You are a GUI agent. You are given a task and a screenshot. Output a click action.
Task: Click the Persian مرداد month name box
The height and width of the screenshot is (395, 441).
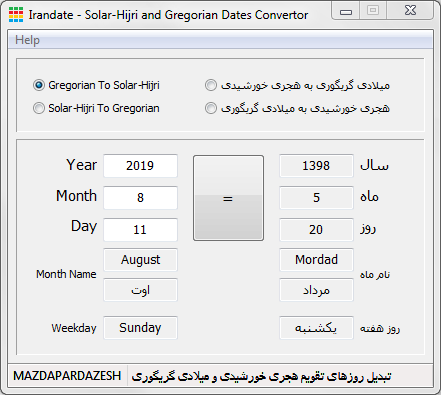pyautogui.click(x=316, y=290)
